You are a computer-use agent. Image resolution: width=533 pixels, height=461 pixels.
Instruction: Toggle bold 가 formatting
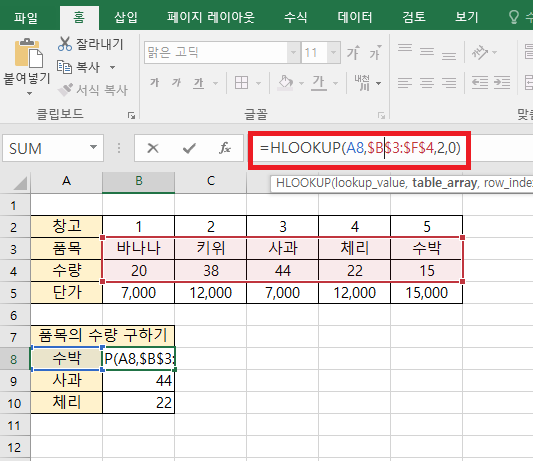(154, 82)
